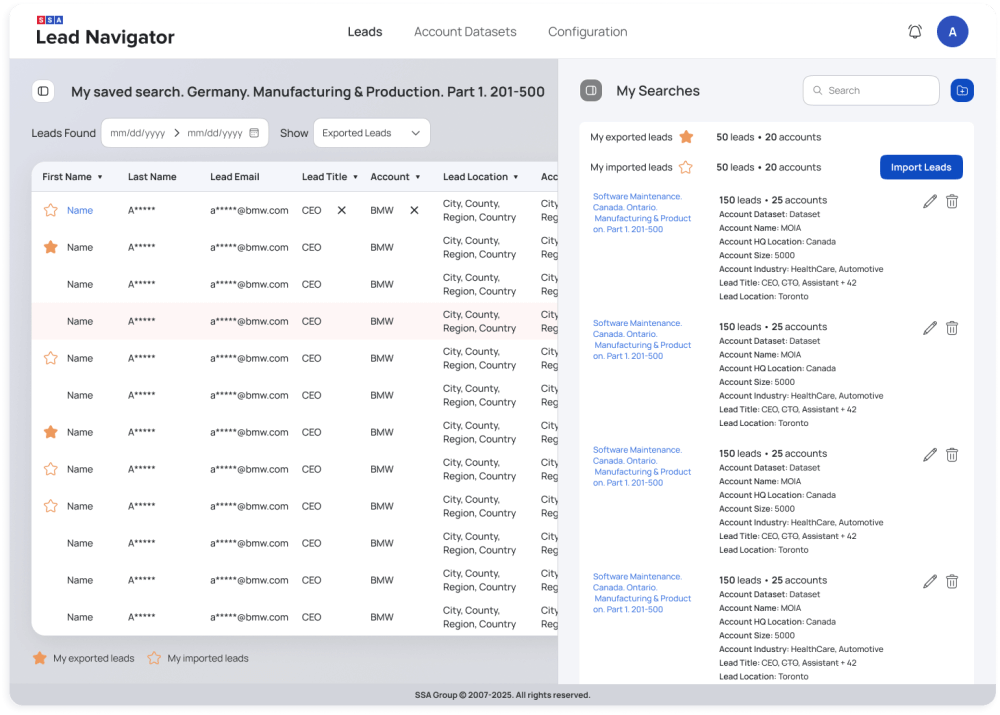This screenshot has width=1000, height=715.
Task: Toggle the filled star in the second lead row
Action: pos(50,247)
